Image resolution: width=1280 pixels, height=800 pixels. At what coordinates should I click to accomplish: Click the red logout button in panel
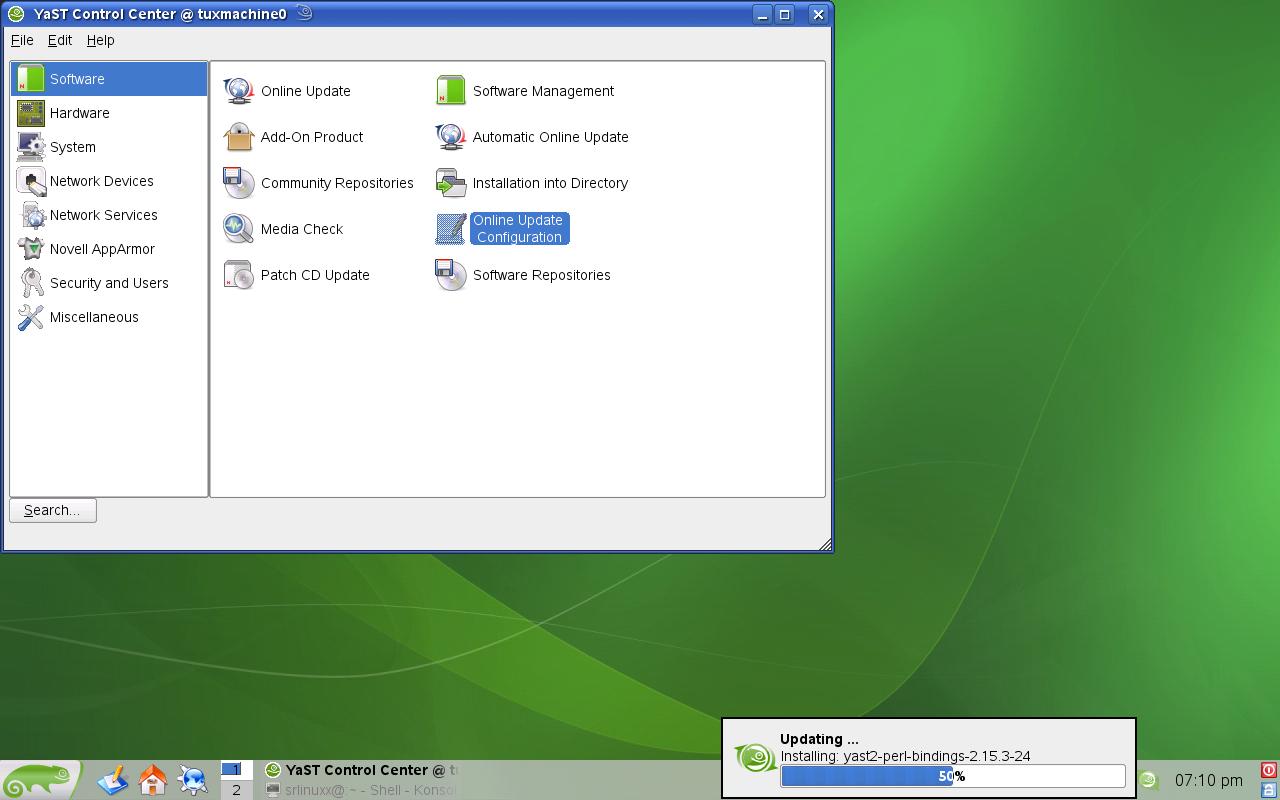[x=1269, y=770]
